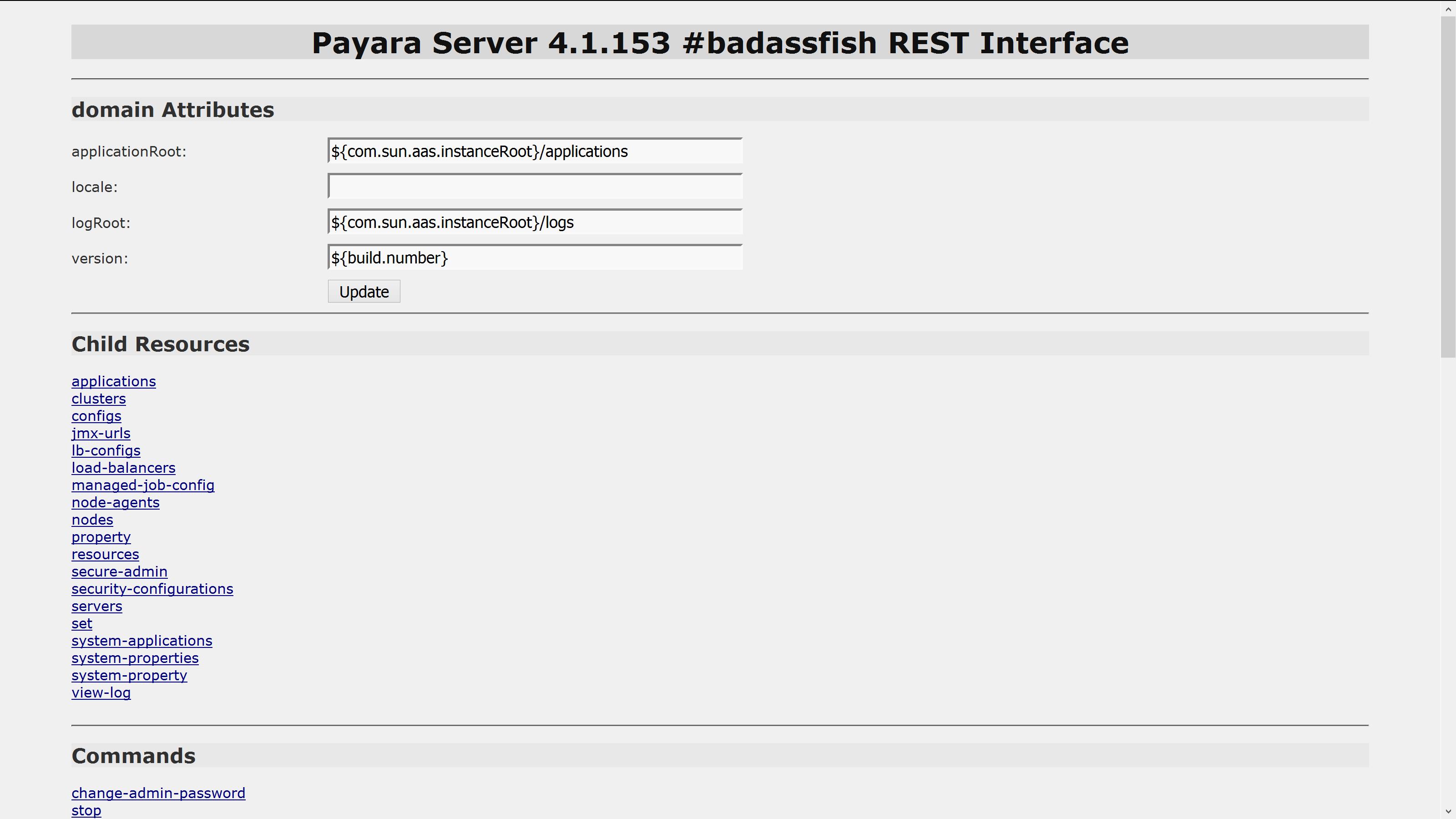Image resolution: width=1456 pixels, height=819 pixels.
Task: Open managed-job-config resource
Action: (143, 485)
